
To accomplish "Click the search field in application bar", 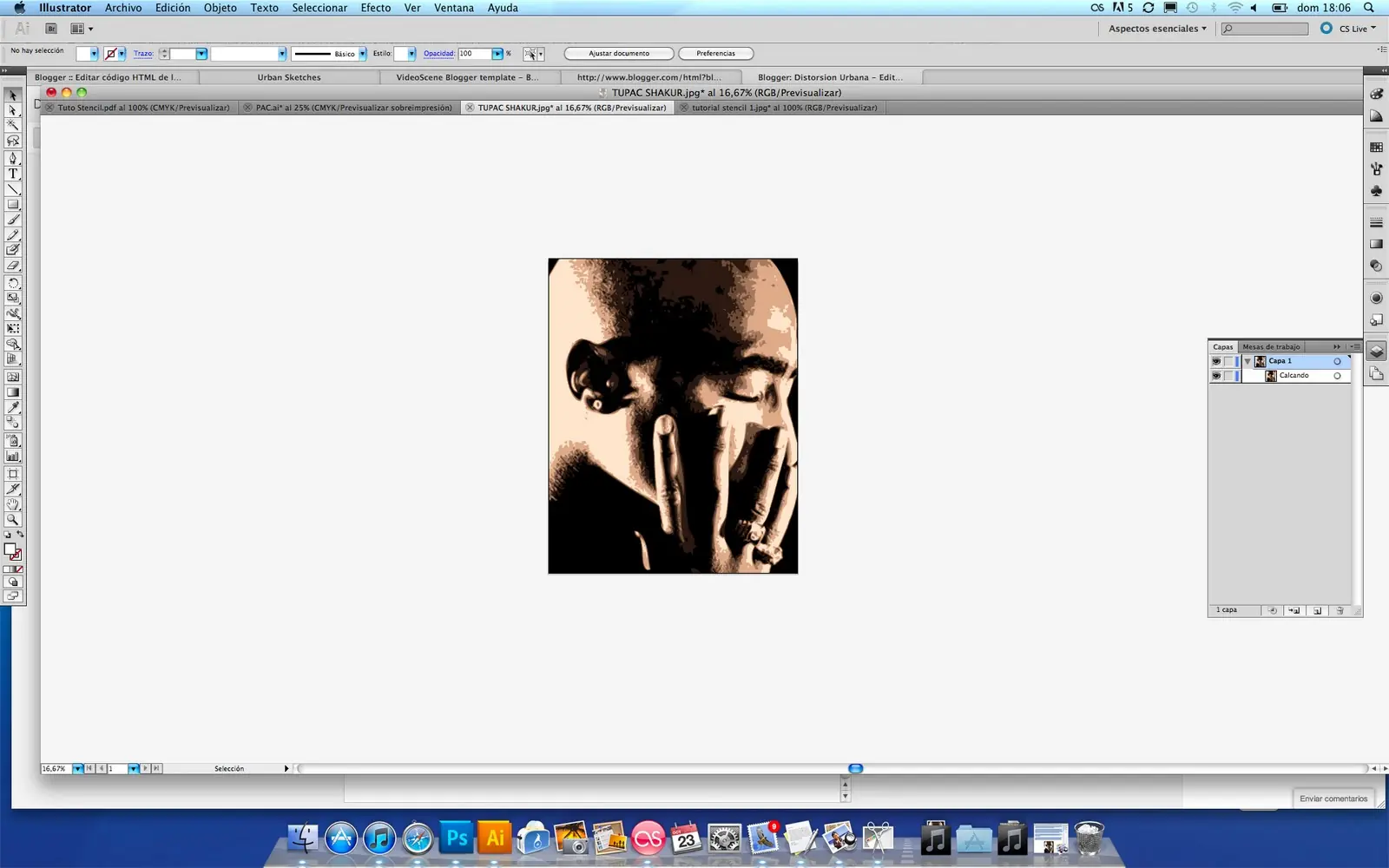I will point(1265,29).
